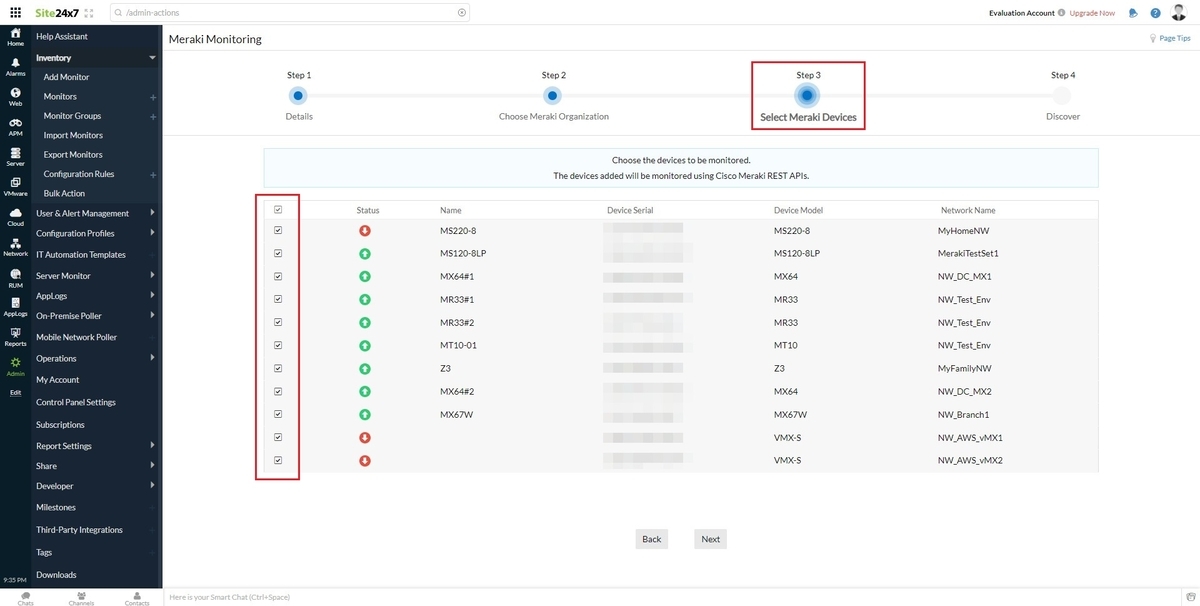Go to Step 2 Choose Meraki Organization marker
The image size is (1200, 606).
[x=552, y=96]
